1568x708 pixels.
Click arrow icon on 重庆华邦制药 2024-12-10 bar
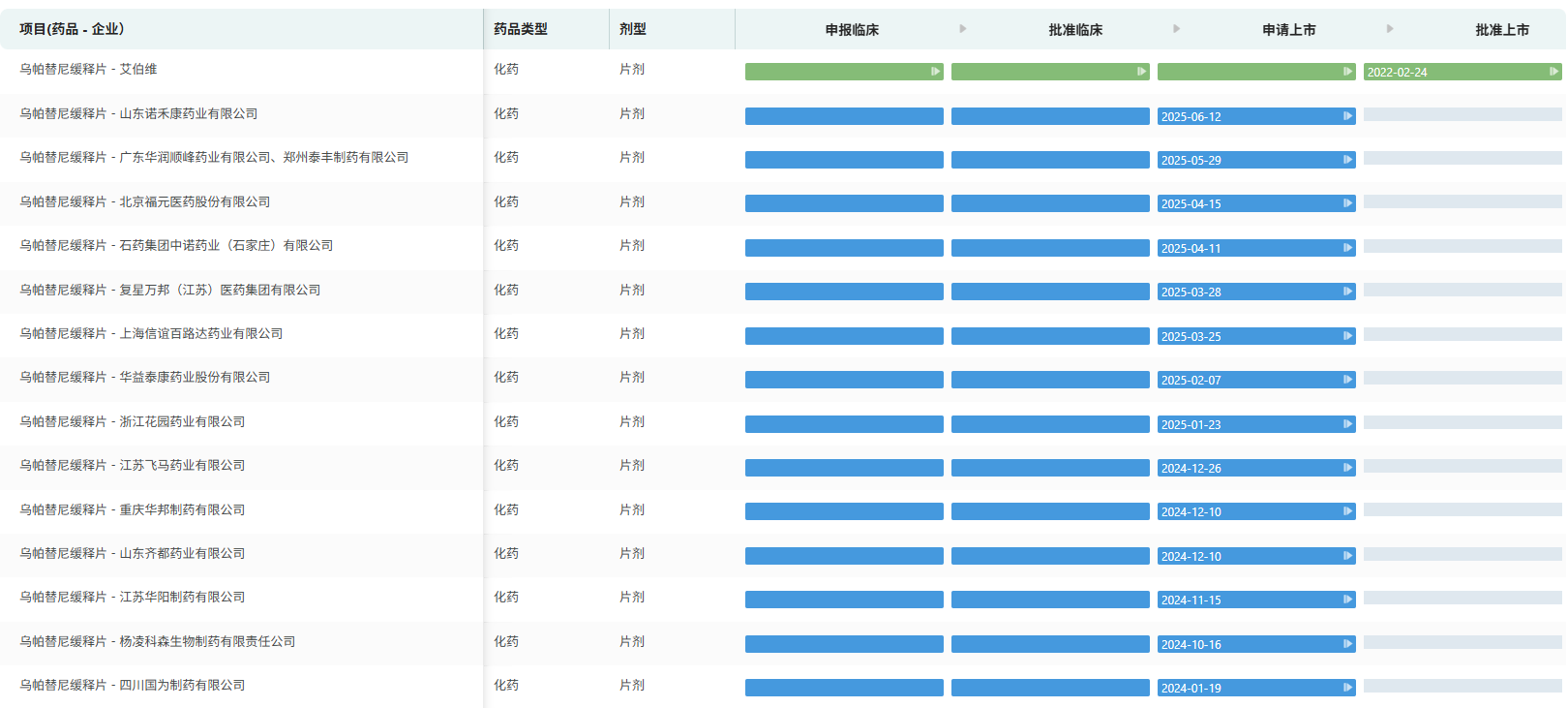(x=1347, y=511)
